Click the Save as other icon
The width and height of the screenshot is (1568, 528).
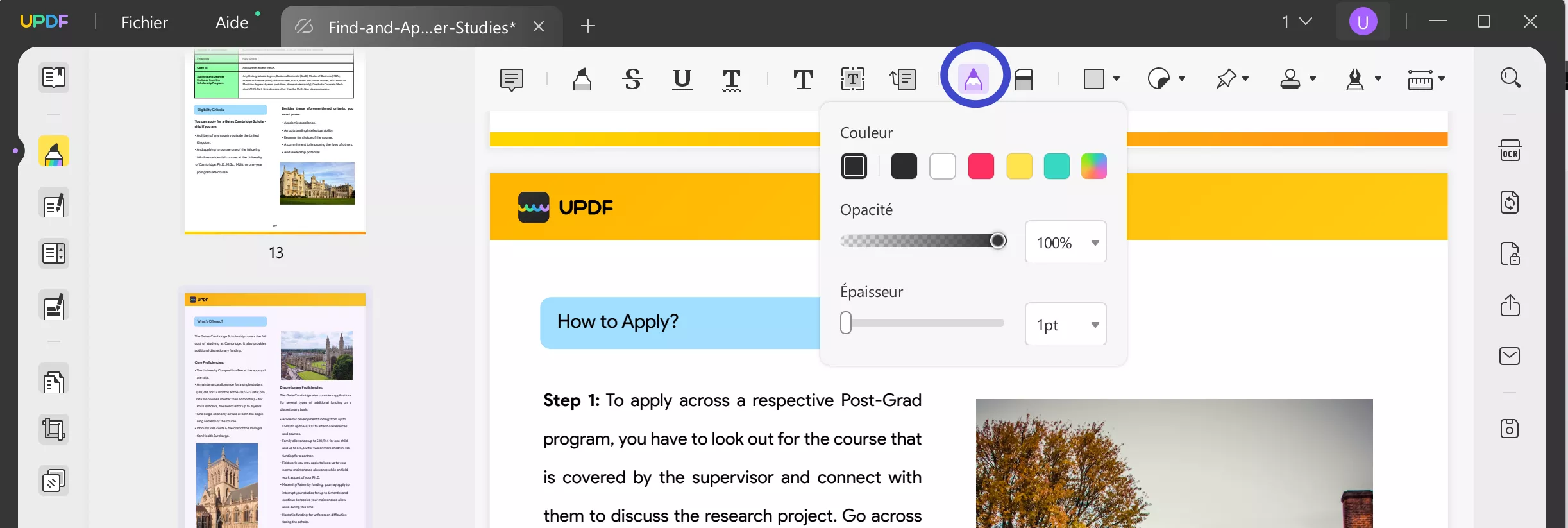click(1510, 428)
